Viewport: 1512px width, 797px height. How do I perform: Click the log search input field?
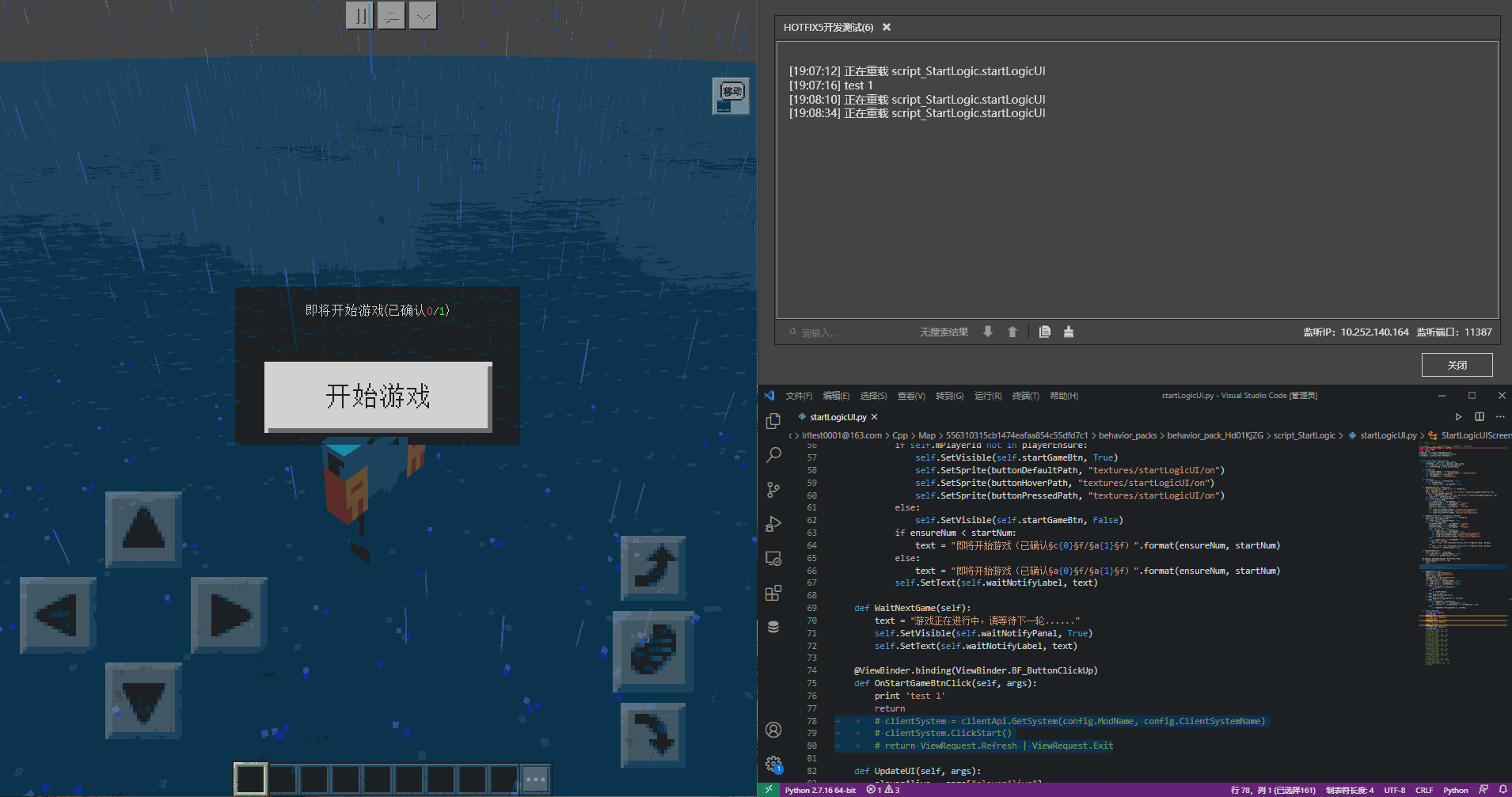click(847, 332)
